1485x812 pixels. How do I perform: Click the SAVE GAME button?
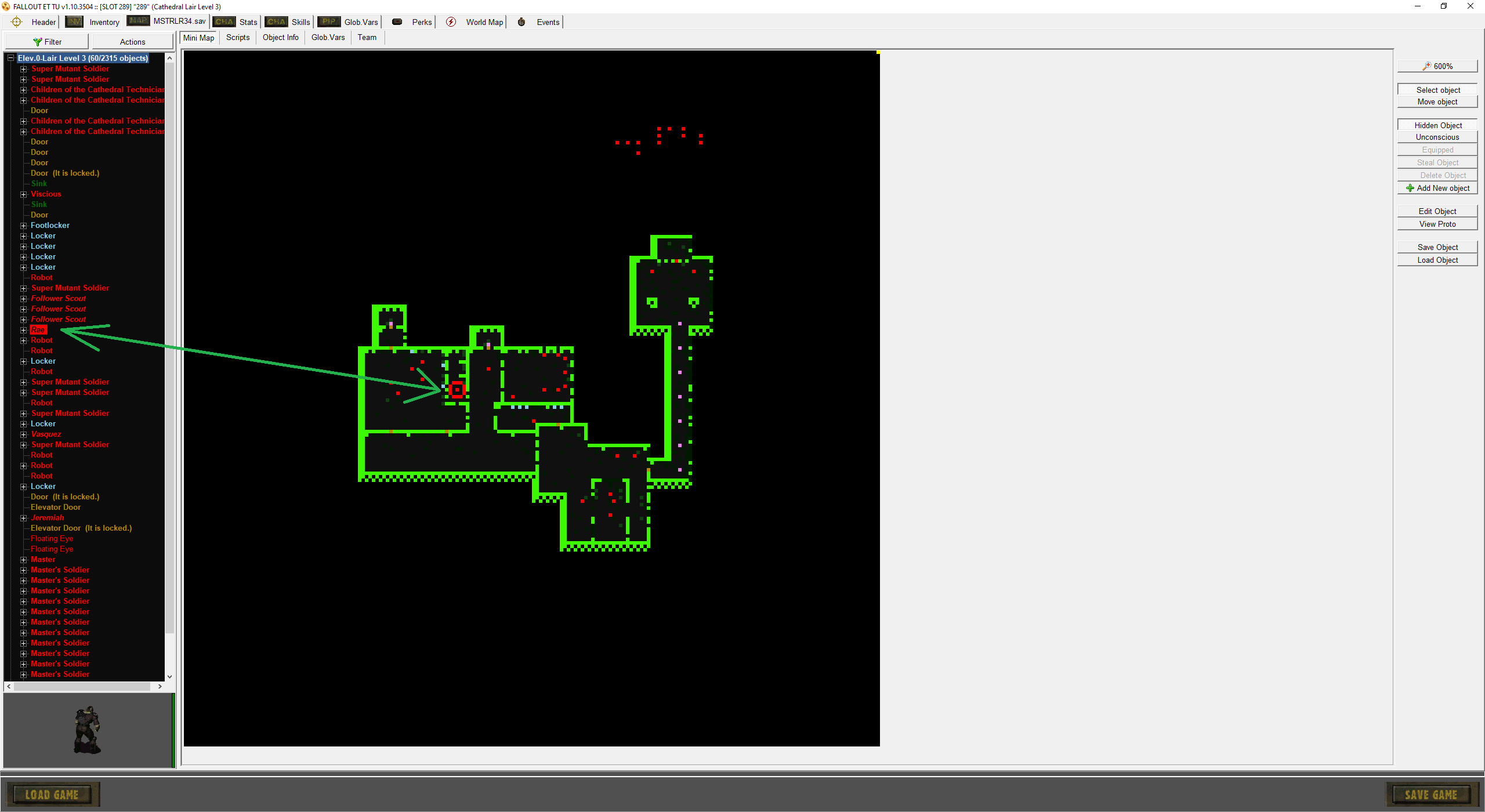pyautogui.click(x=1431, y=795)
